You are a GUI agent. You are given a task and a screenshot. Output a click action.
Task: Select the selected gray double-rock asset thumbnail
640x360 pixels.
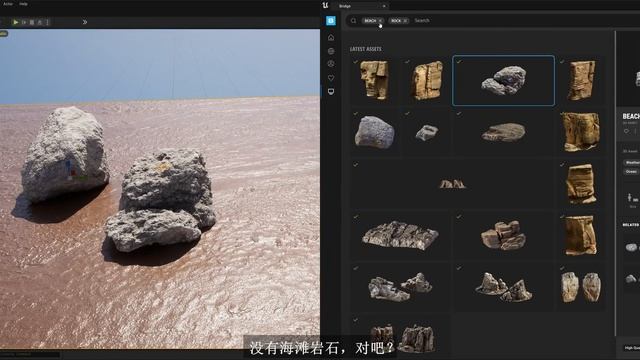(x=503, y=81)
